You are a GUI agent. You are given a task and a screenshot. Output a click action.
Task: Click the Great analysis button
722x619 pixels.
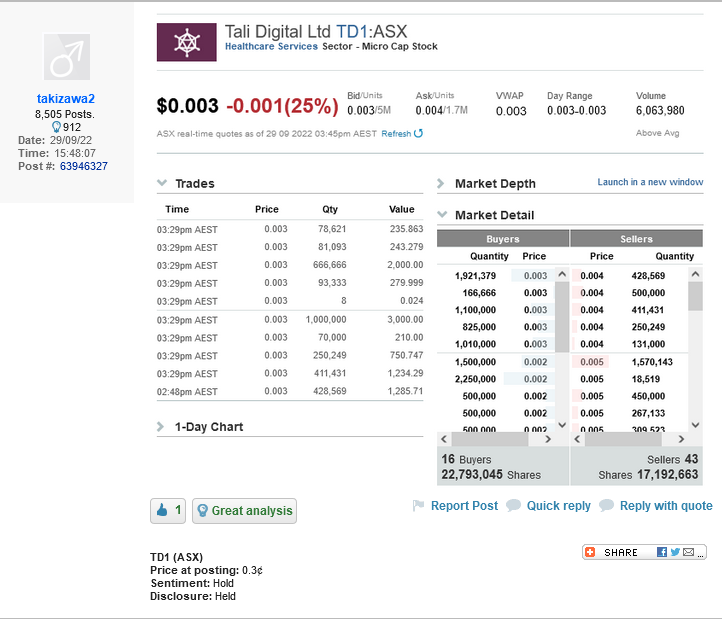click(x=245, y=511)
